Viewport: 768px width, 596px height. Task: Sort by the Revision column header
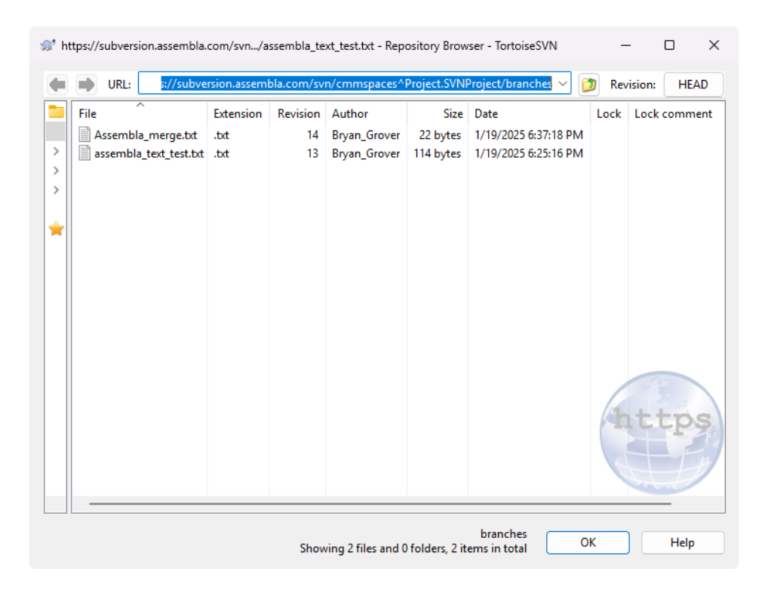coord(298,114)
